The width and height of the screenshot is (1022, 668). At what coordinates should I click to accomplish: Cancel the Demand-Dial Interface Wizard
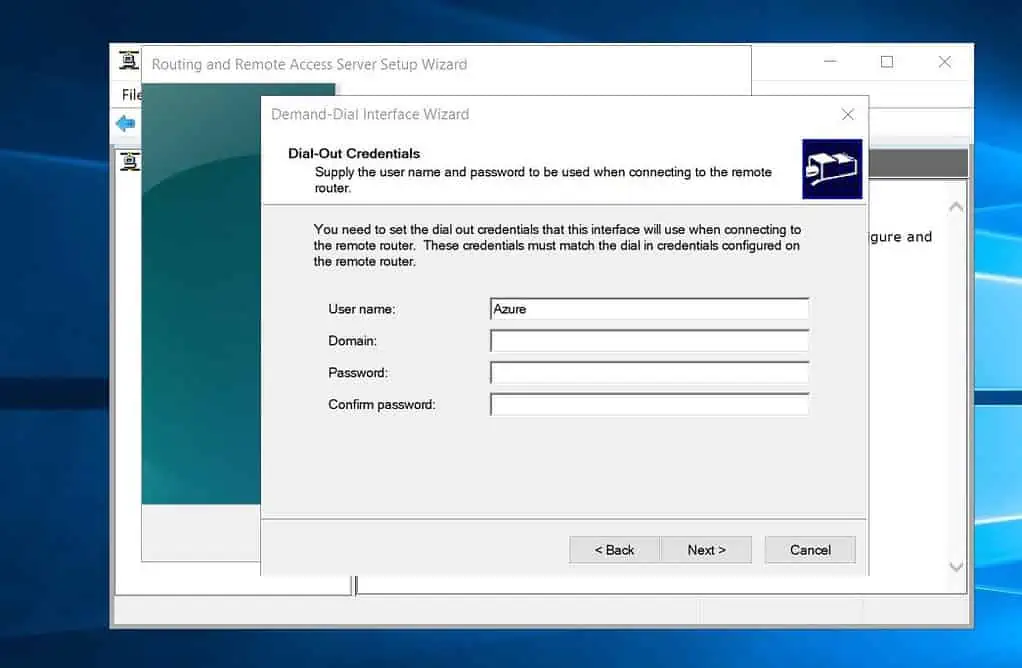[810, 550]
